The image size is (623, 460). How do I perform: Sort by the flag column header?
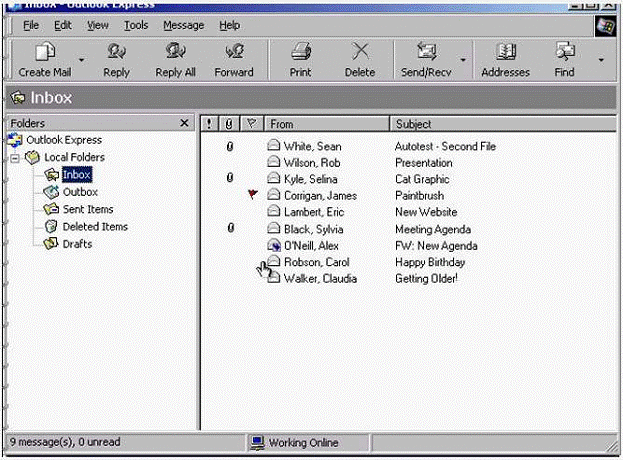click(x=251, y=124)
